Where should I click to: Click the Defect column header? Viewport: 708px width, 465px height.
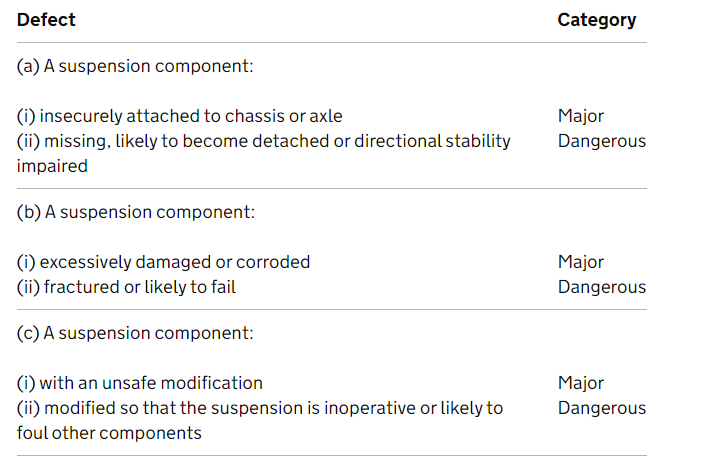coord(46,20)
